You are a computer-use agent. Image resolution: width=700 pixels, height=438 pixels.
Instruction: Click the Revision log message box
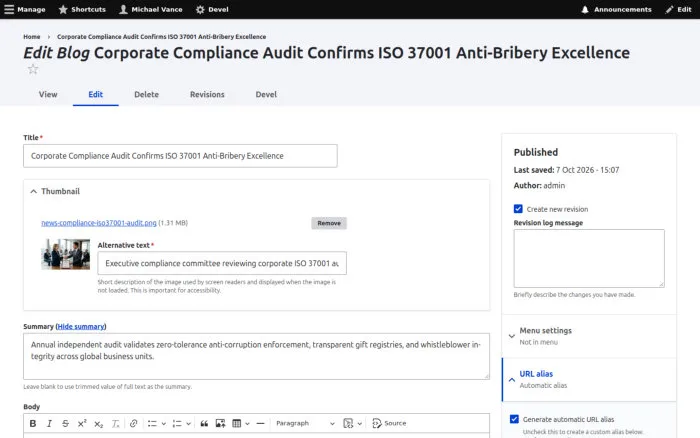[589, 259]
